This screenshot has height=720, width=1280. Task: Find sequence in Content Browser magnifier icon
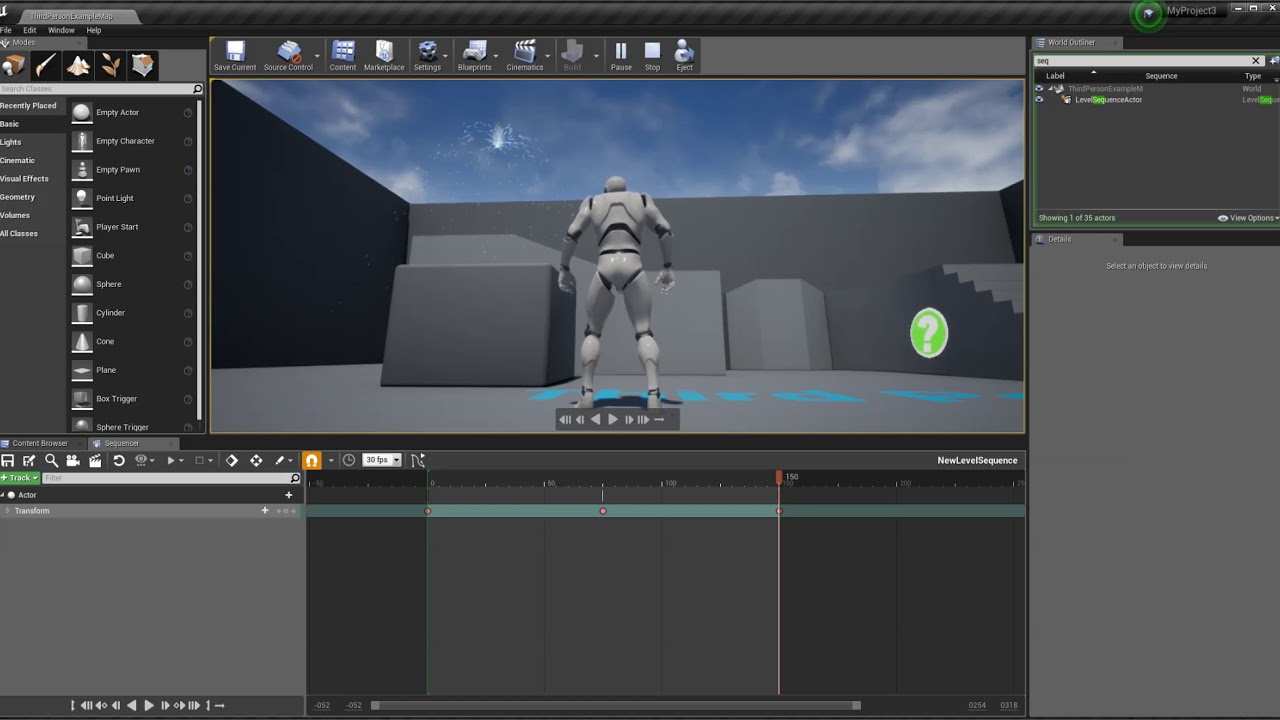click(51, 460)
